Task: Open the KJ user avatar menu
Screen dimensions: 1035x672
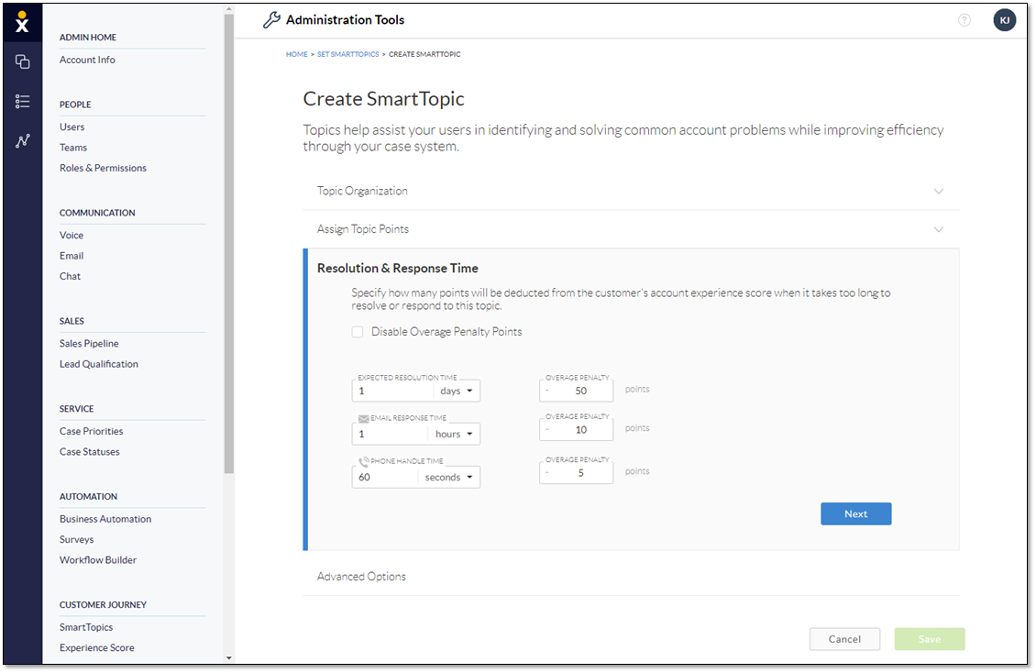Action: coord(1004,20)
